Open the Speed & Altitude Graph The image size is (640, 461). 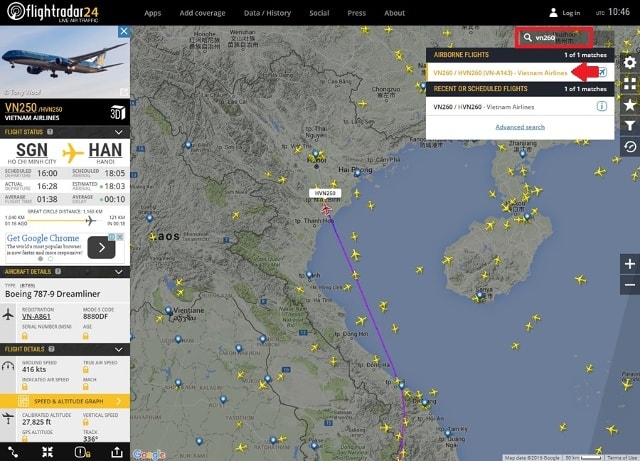[x=65, y=401]
